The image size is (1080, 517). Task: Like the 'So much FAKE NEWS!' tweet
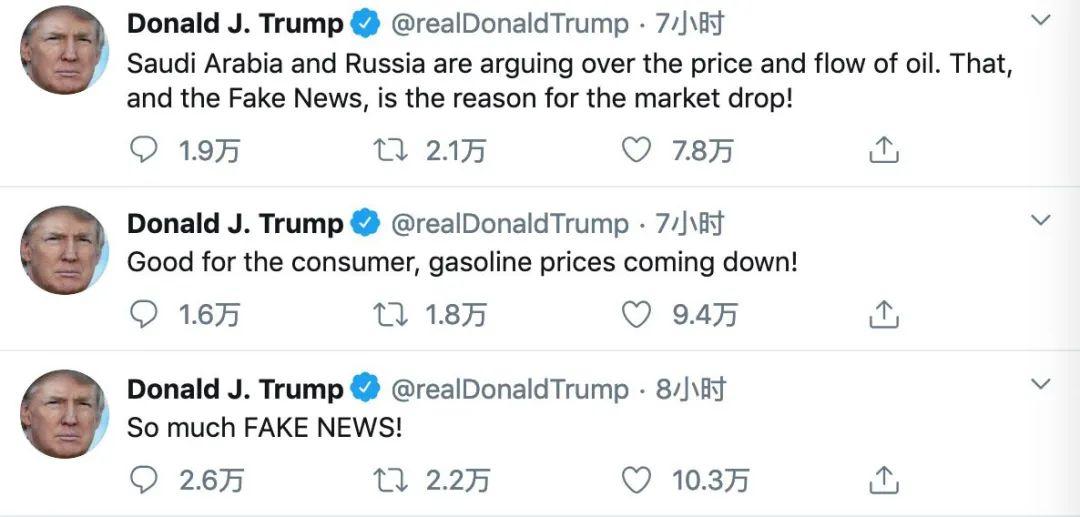click(636, 481)
